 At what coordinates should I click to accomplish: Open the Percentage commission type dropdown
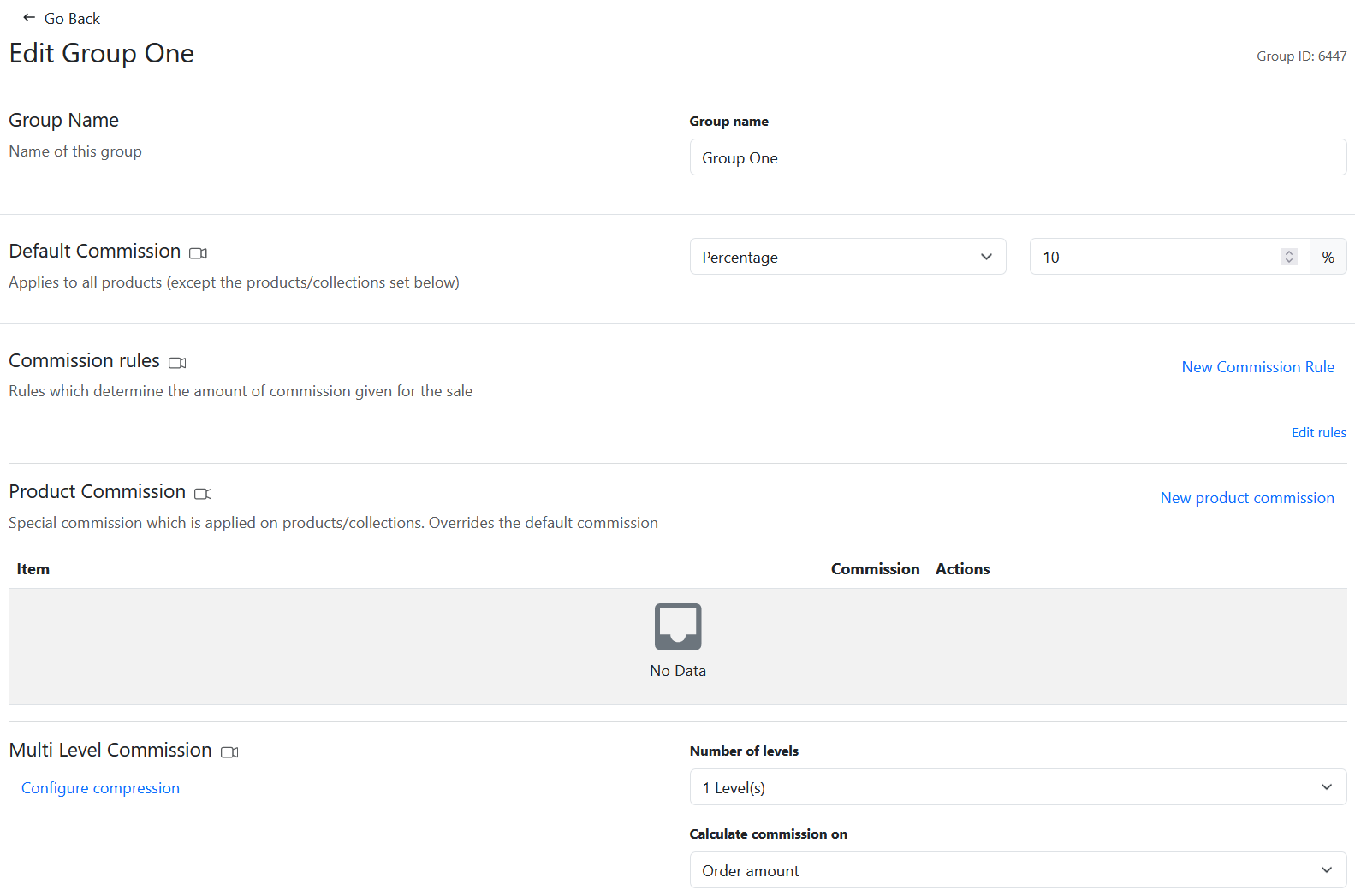[847, 257]
